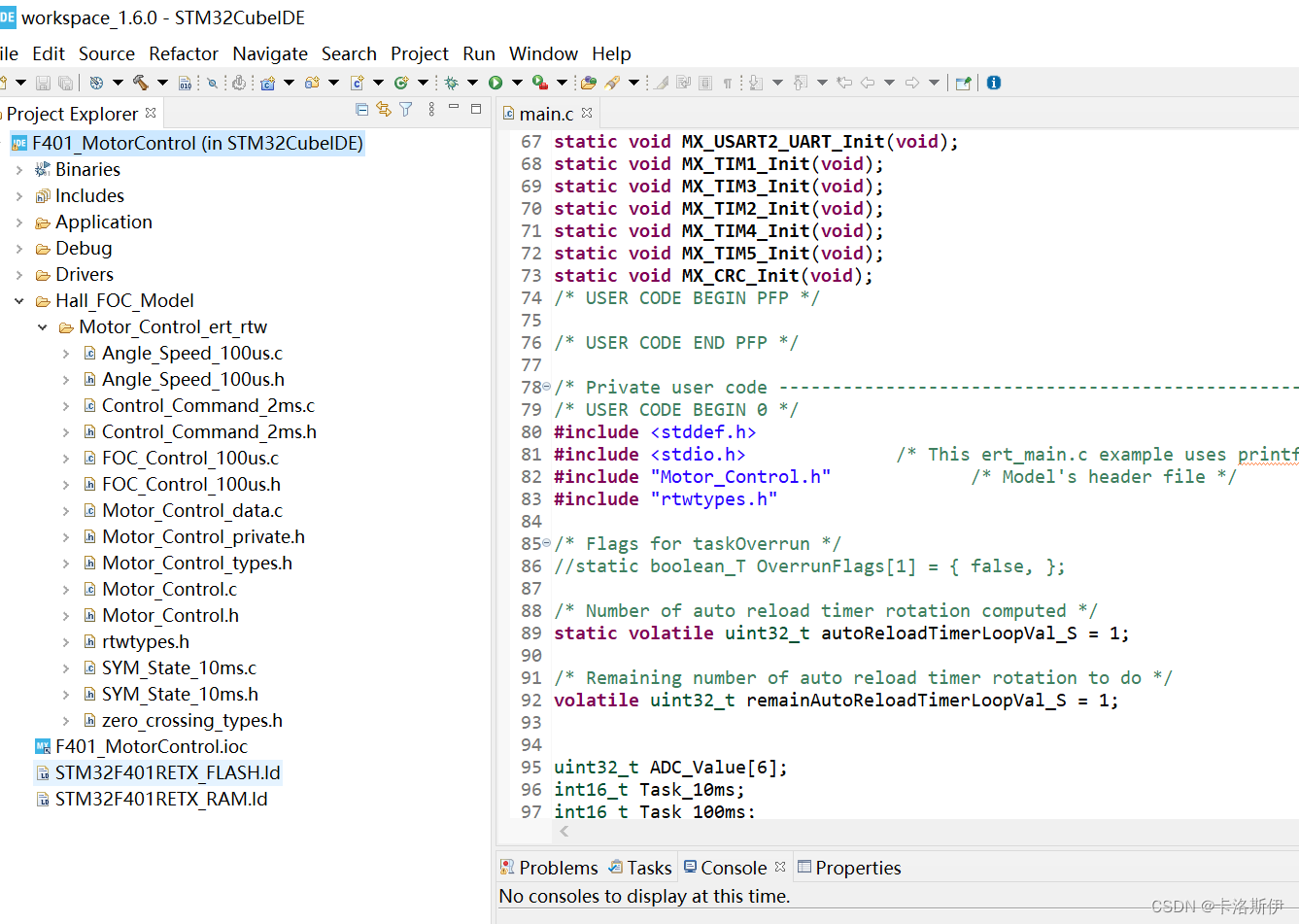1299x924 pixels.
Task: Toggle Link with Editor in Project Explorer
Action: pyautogui.click(x=384, y=110)
